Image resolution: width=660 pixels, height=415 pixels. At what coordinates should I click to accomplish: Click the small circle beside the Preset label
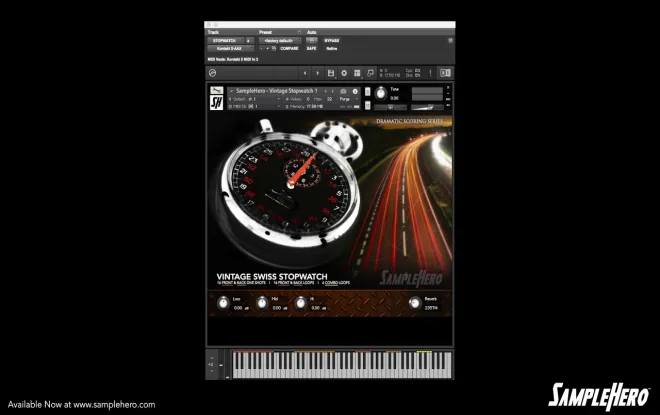click(x=299, y=32)
